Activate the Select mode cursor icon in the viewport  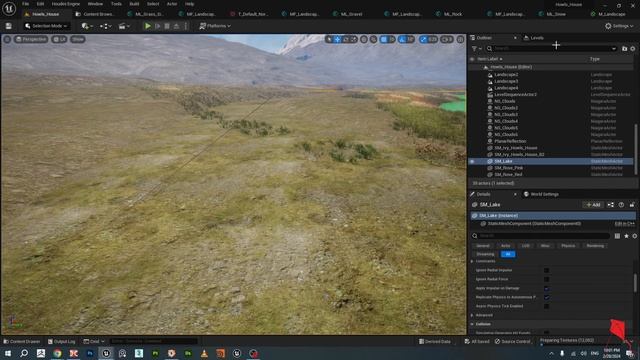coord(329,40)
